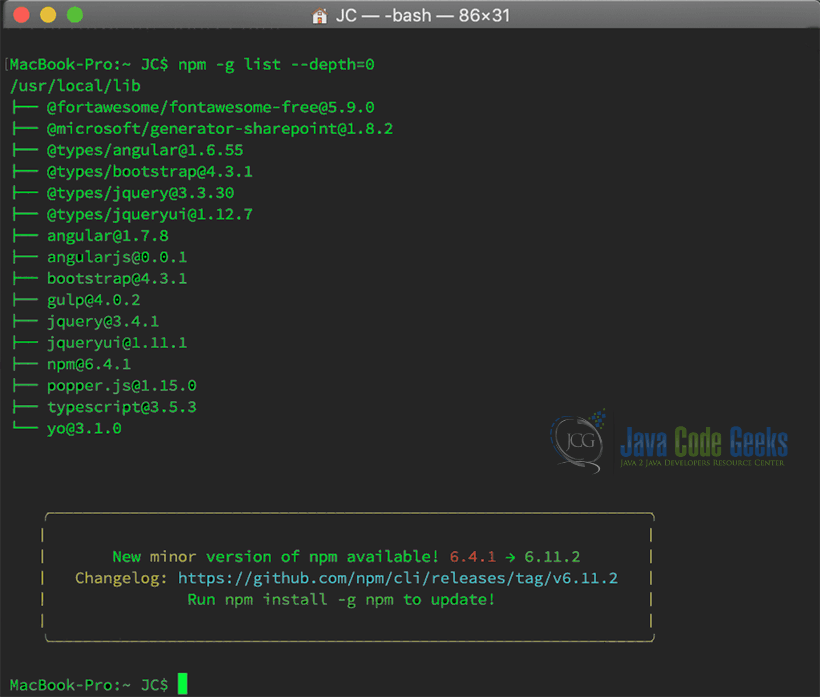The width and height of the screenshot is (820, 697).
Task: Click 'typescript@3.5.3' entry
Action: click(x=122, y=407)
